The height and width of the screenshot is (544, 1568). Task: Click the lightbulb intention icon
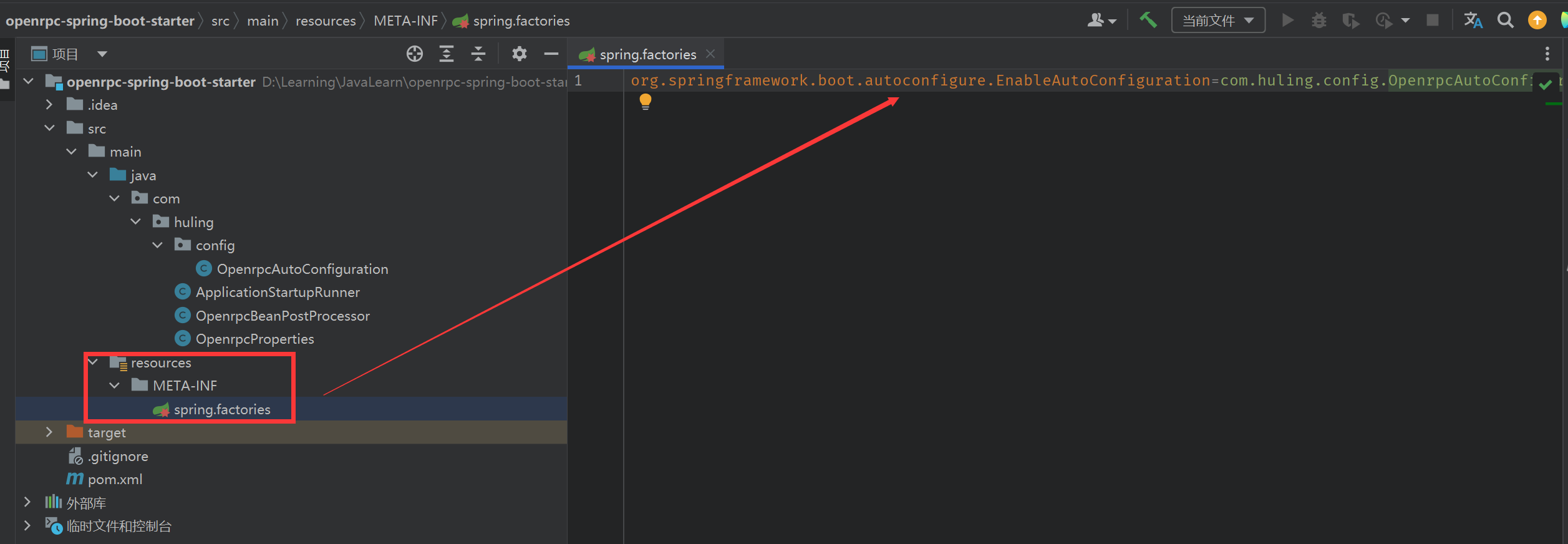645,102
